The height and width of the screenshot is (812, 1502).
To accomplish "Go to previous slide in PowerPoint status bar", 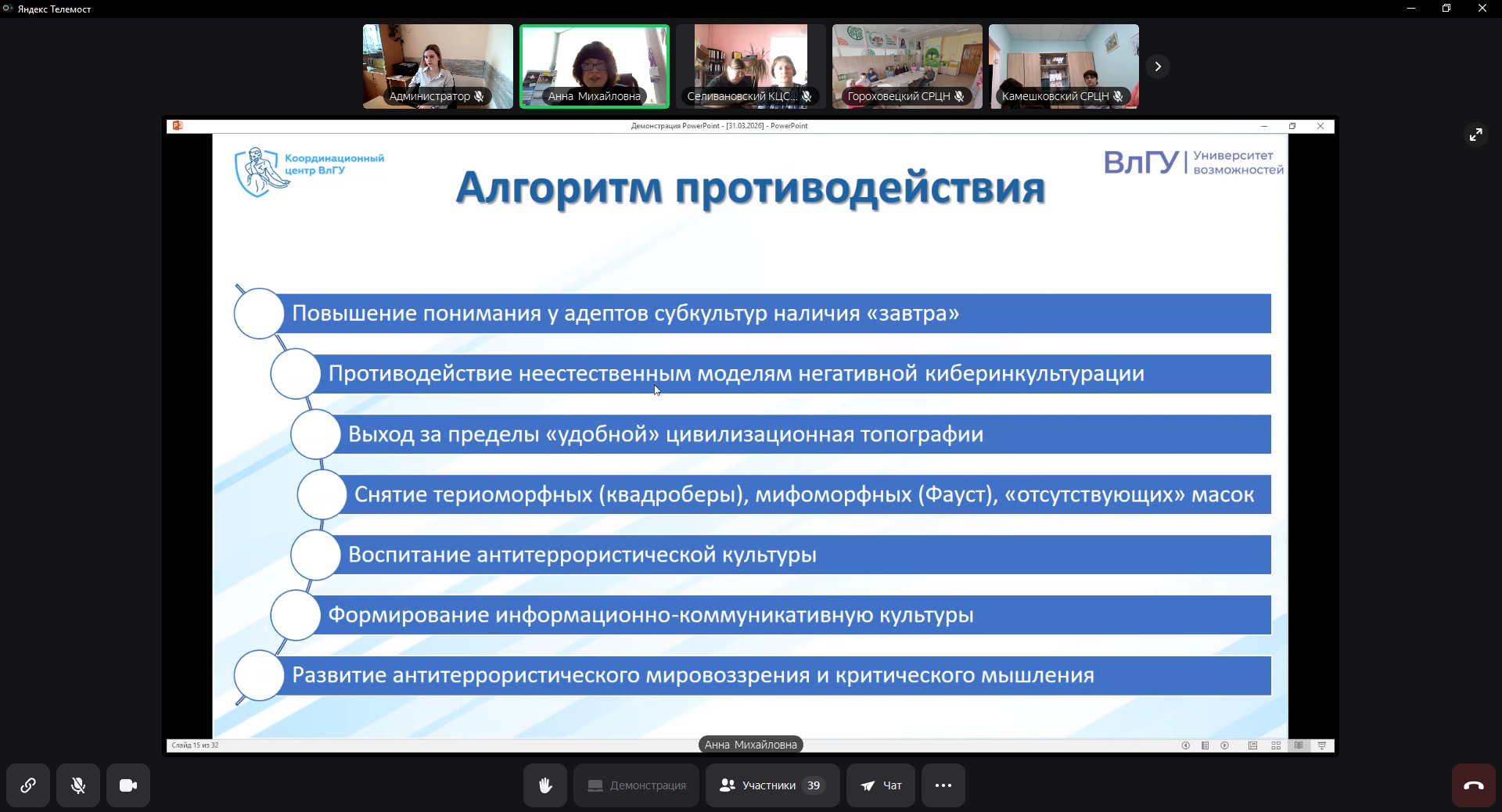I will pyautogui.click(x=1185, y=746).
